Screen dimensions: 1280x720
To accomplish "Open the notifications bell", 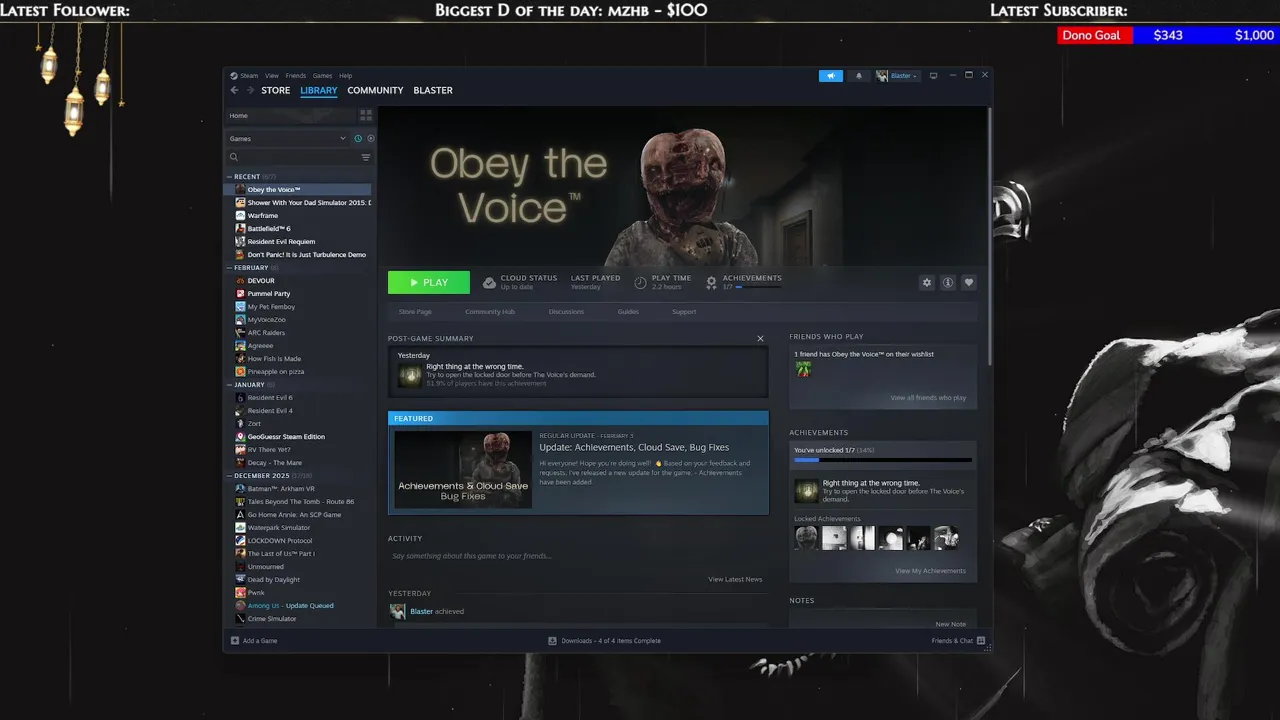I will tap(858, 76).
